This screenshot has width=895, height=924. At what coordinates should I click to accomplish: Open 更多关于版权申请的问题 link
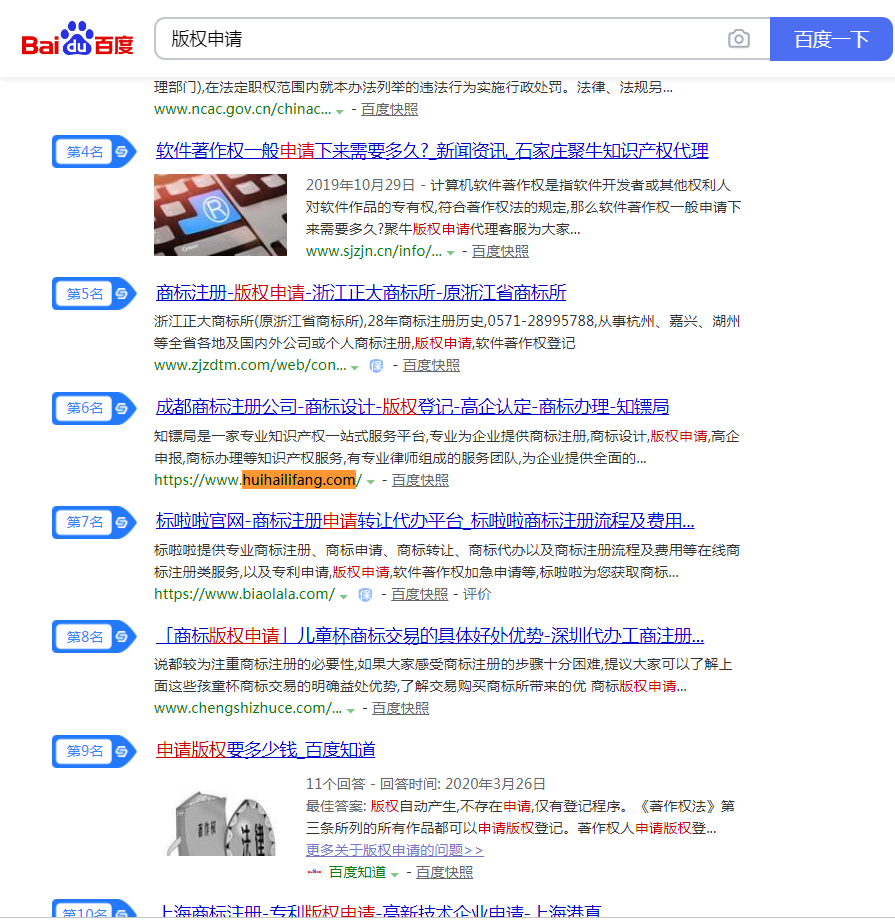click(x=395, y=850)
